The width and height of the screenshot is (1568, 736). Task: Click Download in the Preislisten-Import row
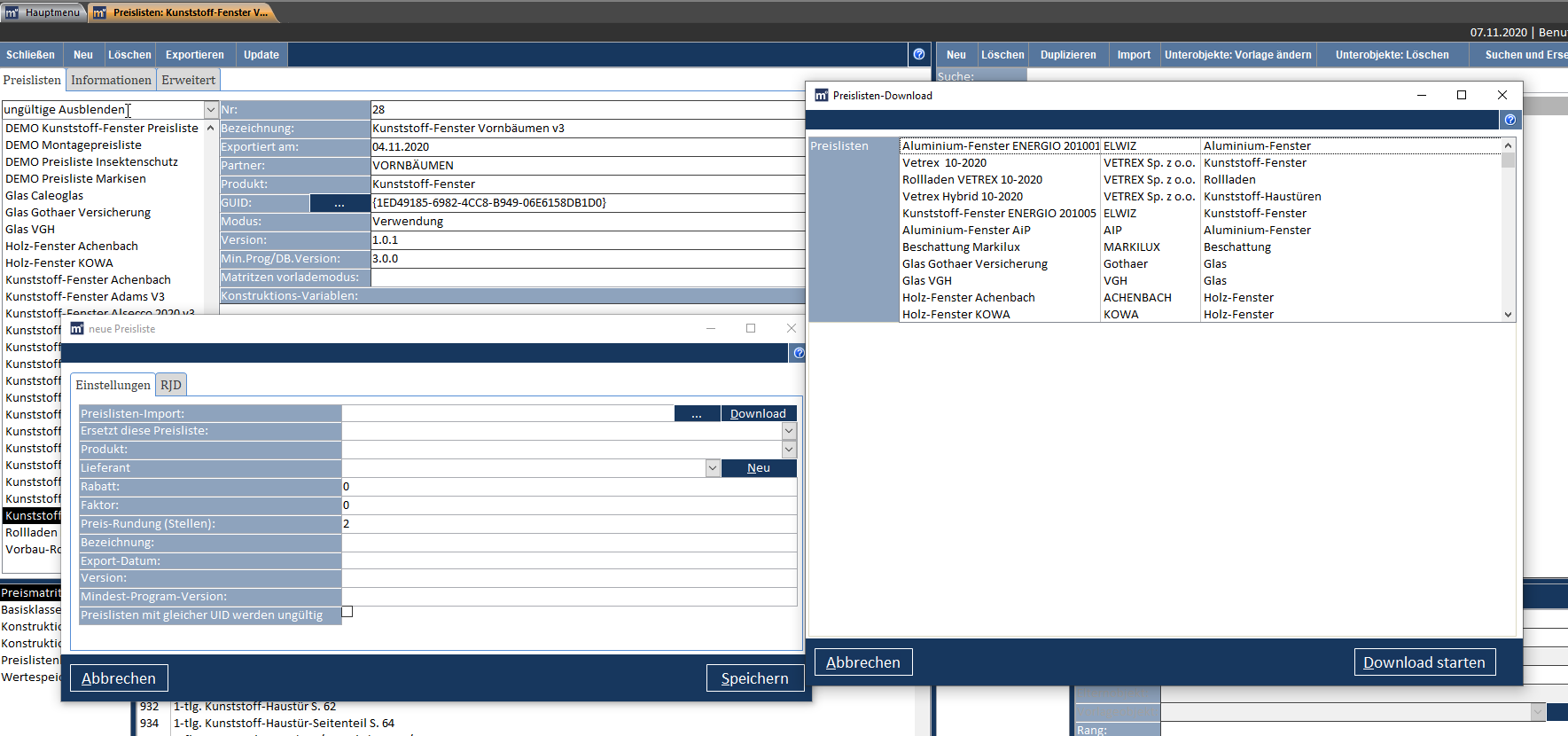click(758, 414)
